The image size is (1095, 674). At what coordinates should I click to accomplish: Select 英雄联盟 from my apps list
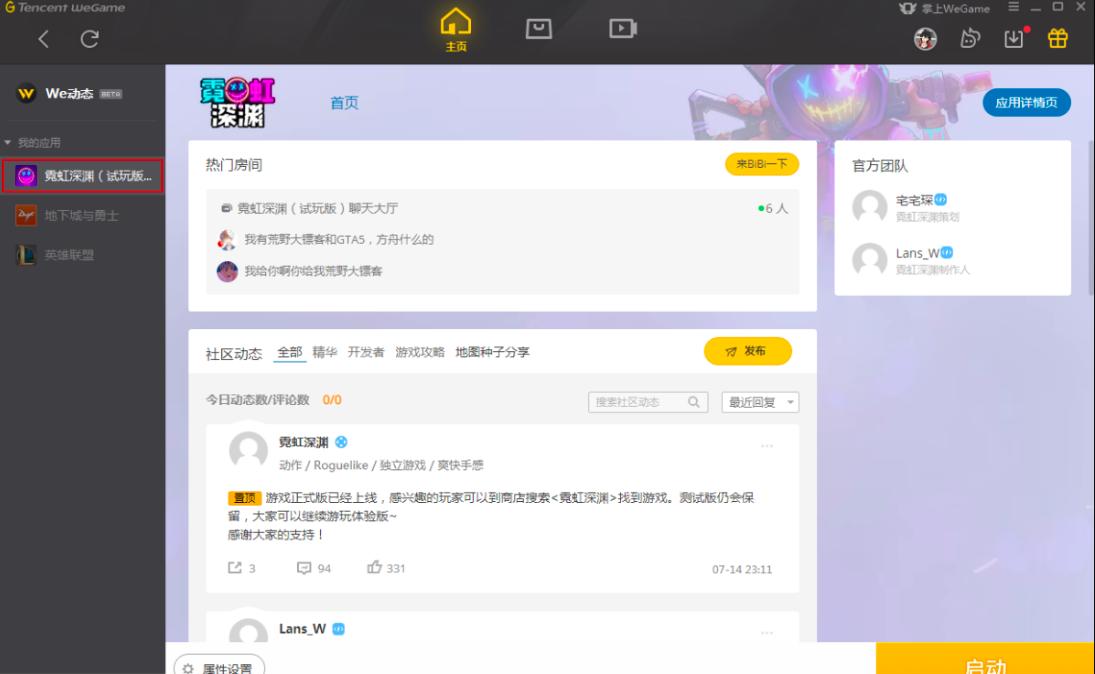(x=68, y=252)
